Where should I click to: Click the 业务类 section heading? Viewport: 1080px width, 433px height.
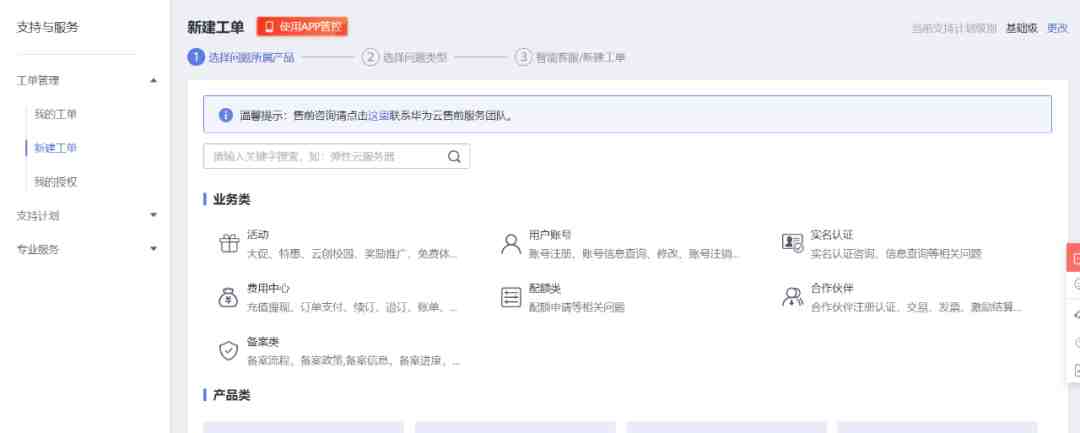231,200
